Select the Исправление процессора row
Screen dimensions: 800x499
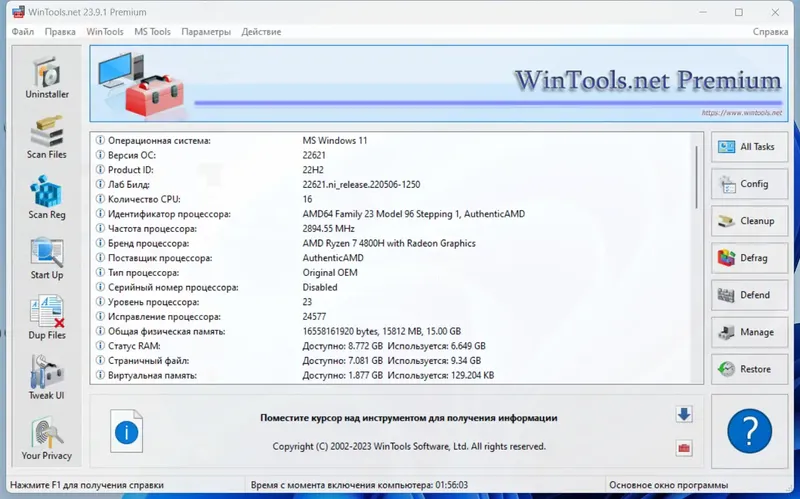(x=392, y=317)
